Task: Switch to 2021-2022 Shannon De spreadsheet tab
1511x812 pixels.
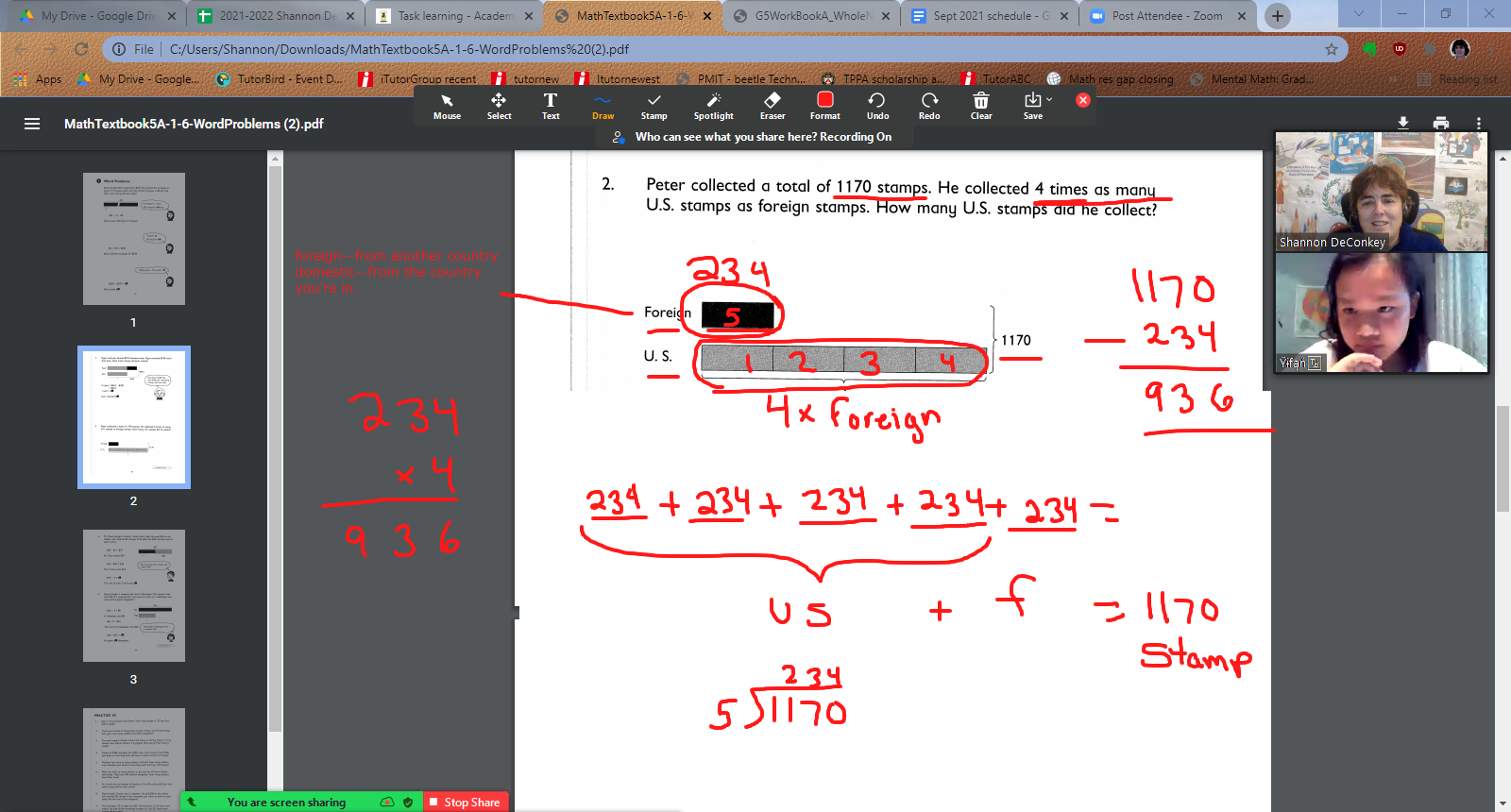Action: pos(274,16)
